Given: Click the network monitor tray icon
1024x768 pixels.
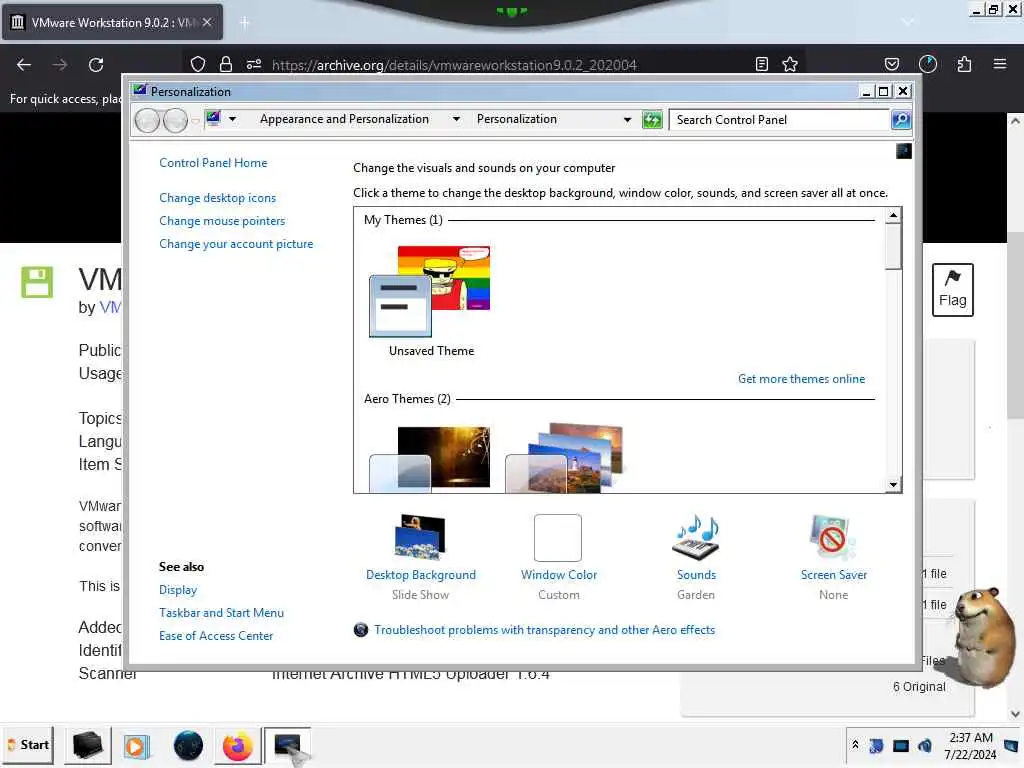Looking at the screenshot, I should pos(901,746).
